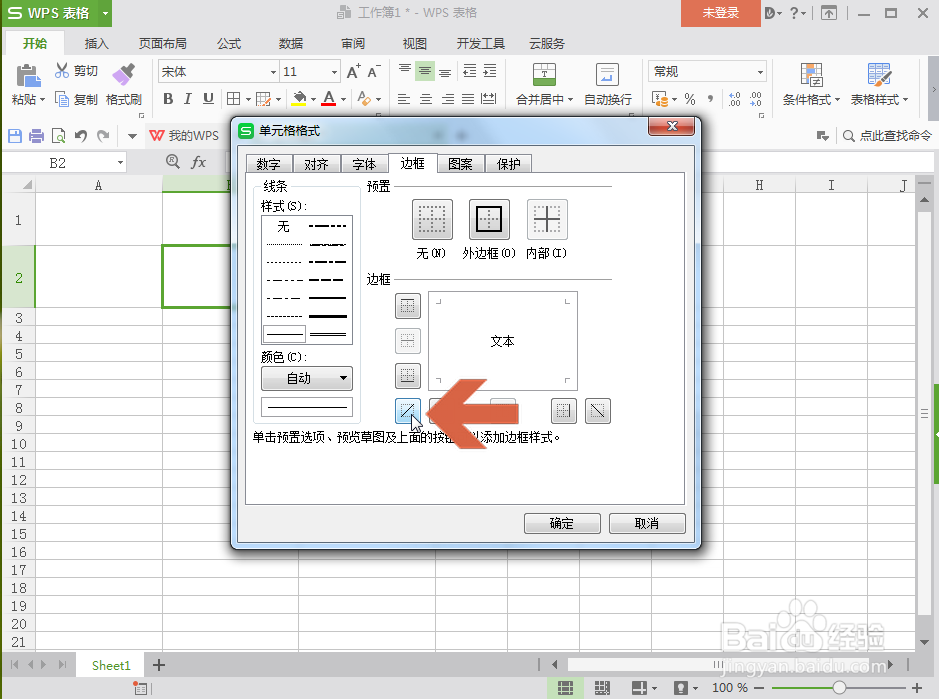Viewport: 939px width, 699px height.
Task: Activate the Format Painter brush
Action: [124, 75]
